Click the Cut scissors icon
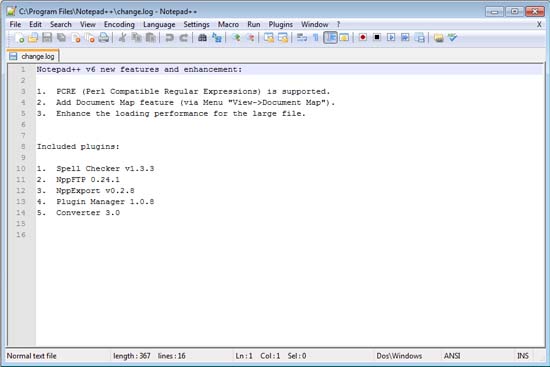The height and width of the screenshot is (367, 550). 122,38
